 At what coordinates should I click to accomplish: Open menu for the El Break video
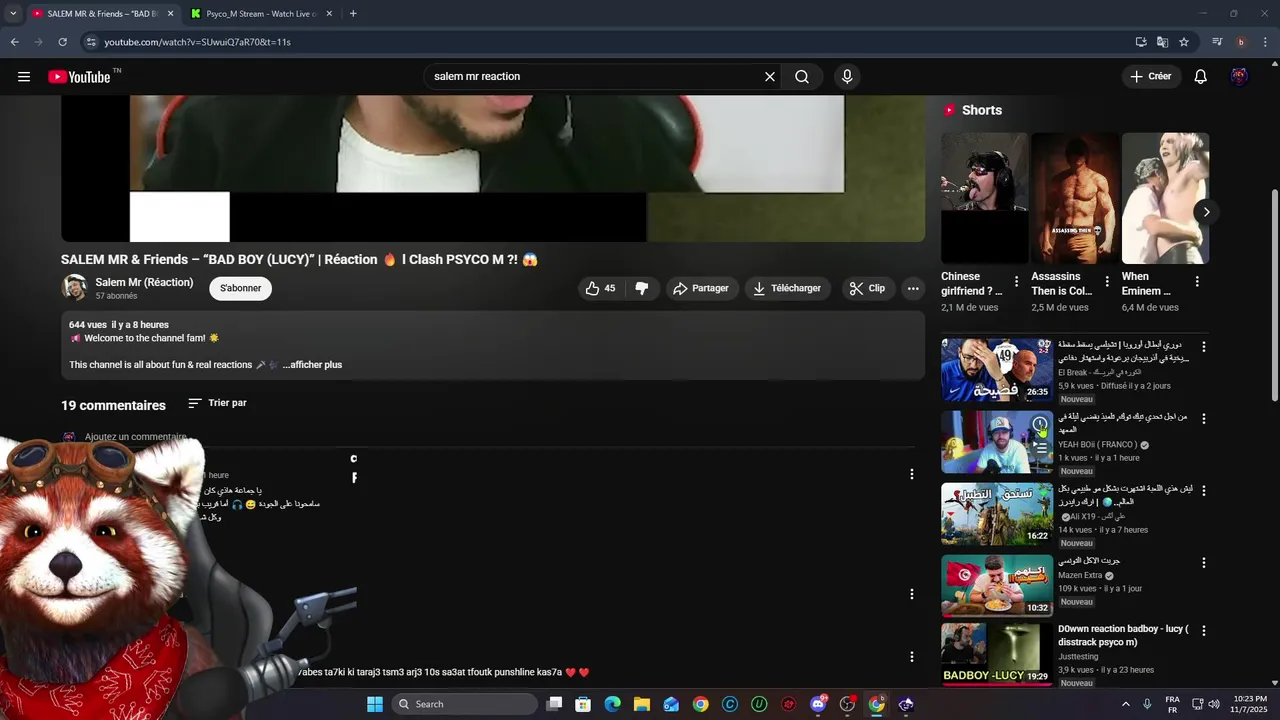(1204, 347)
